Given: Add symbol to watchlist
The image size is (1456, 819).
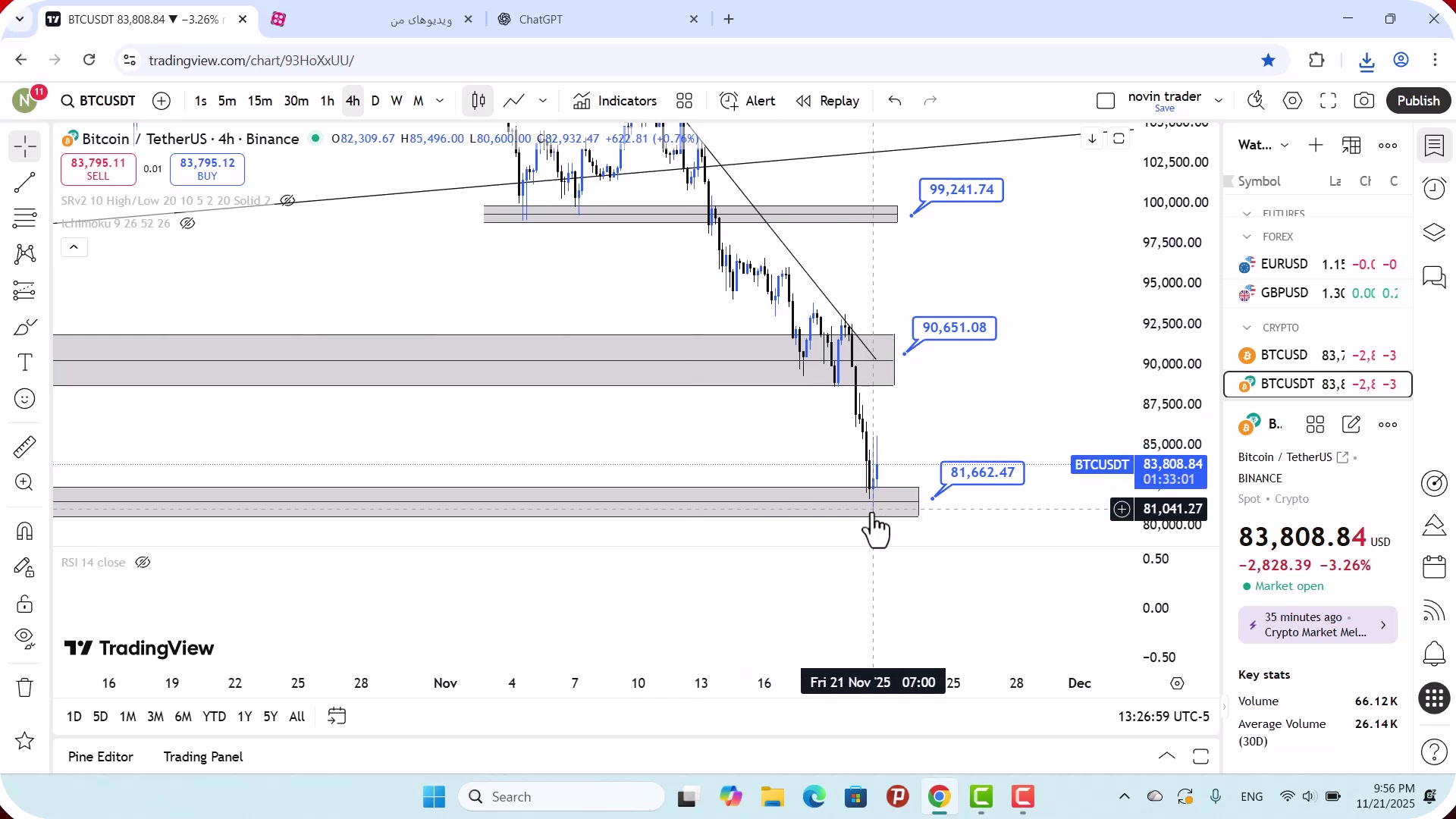Looking at the screenshot, I should [x=1316, y=145].
